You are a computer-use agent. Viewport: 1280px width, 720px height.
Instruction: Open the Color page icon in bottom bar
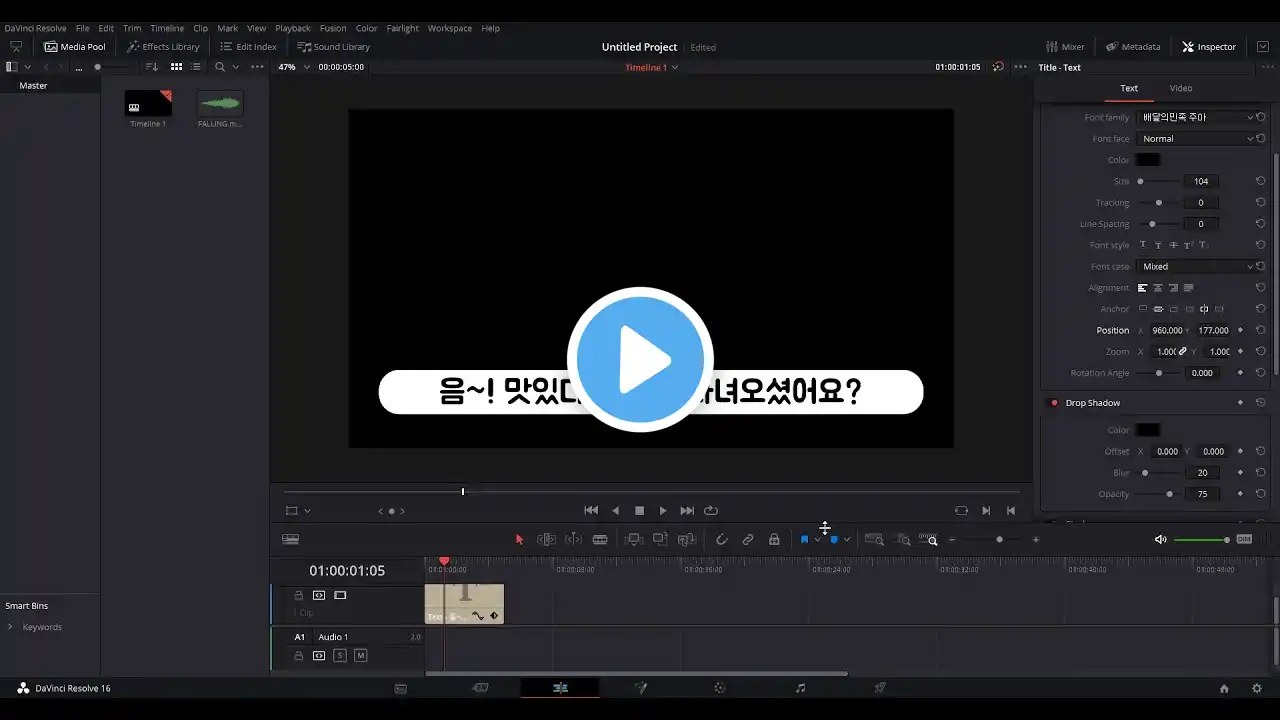(x=719, y=688)
